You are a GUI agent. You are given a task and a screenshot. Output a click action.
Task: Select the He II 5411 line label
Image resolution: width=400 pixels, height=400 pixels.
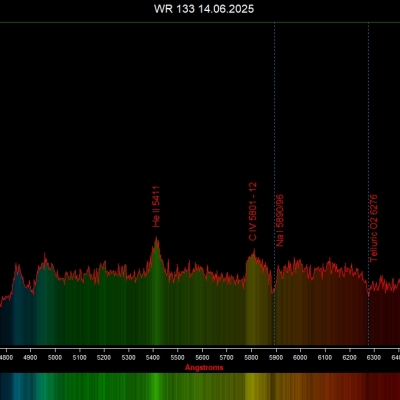tap(156, 207)
